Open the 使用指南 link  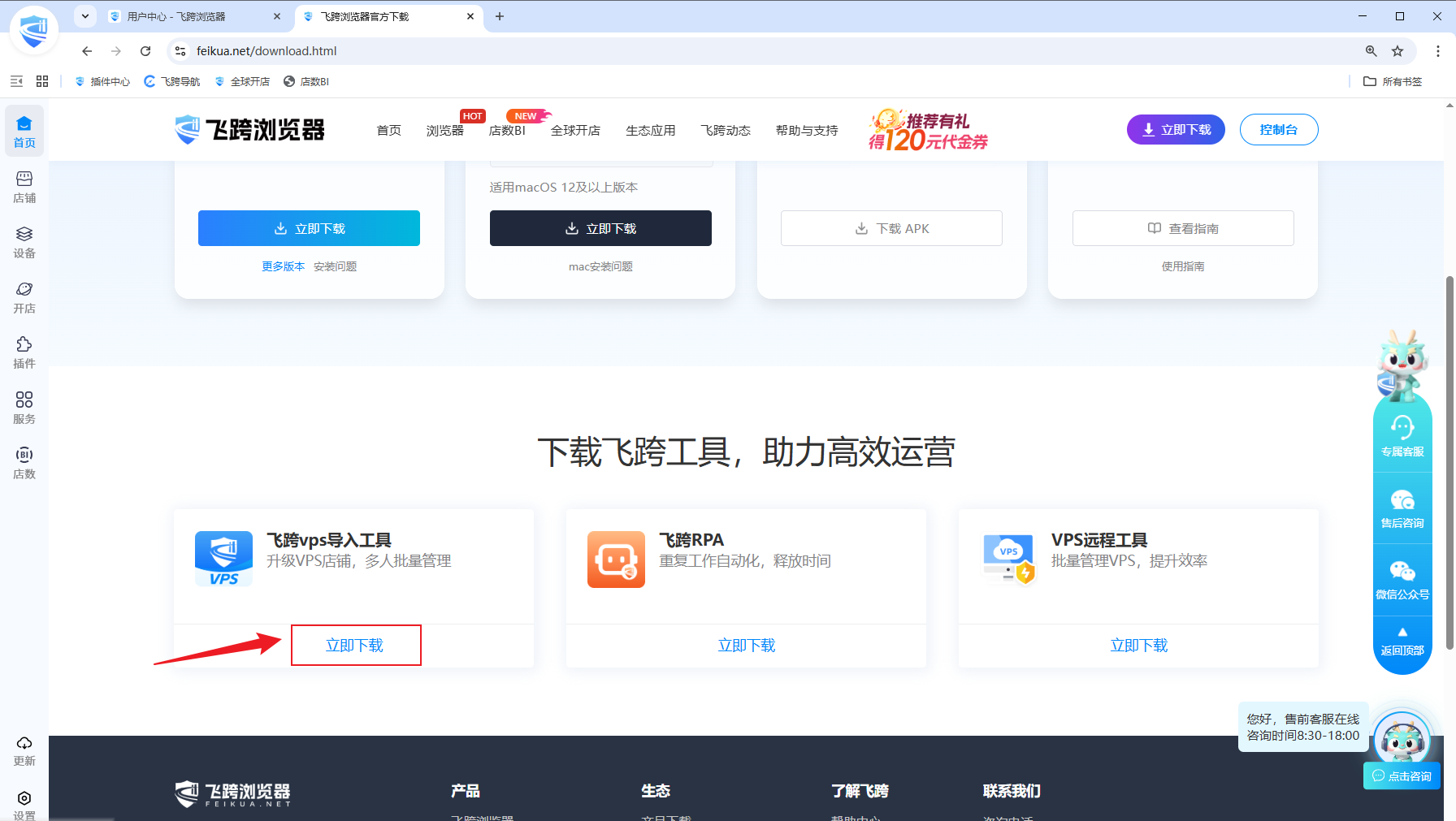tap(1183, 266)
